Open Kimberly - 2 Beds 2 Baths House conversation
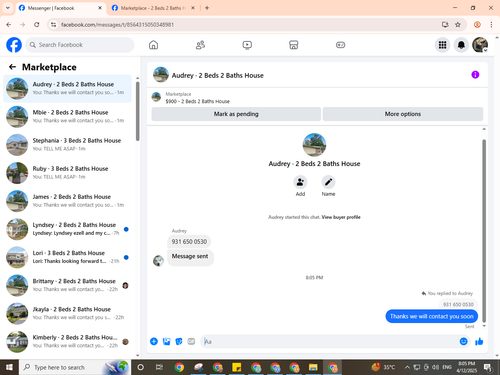The height and width of the screenshot is (375, 500). coord(67,342)
